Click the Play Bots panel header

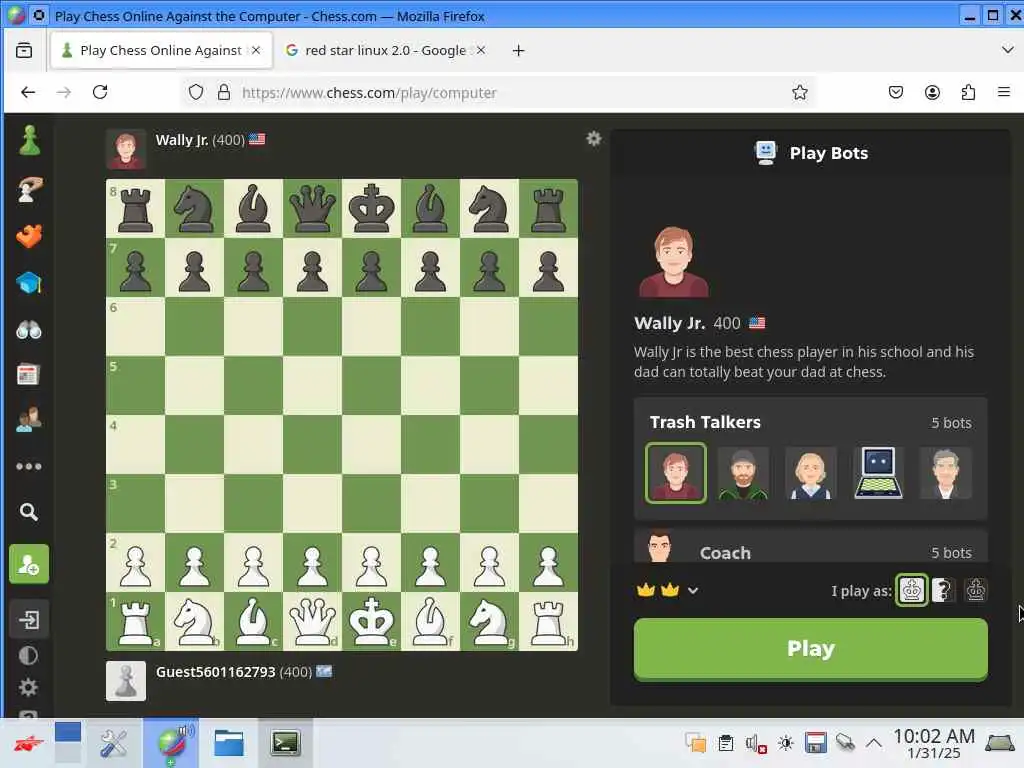(x=810, y=153)
